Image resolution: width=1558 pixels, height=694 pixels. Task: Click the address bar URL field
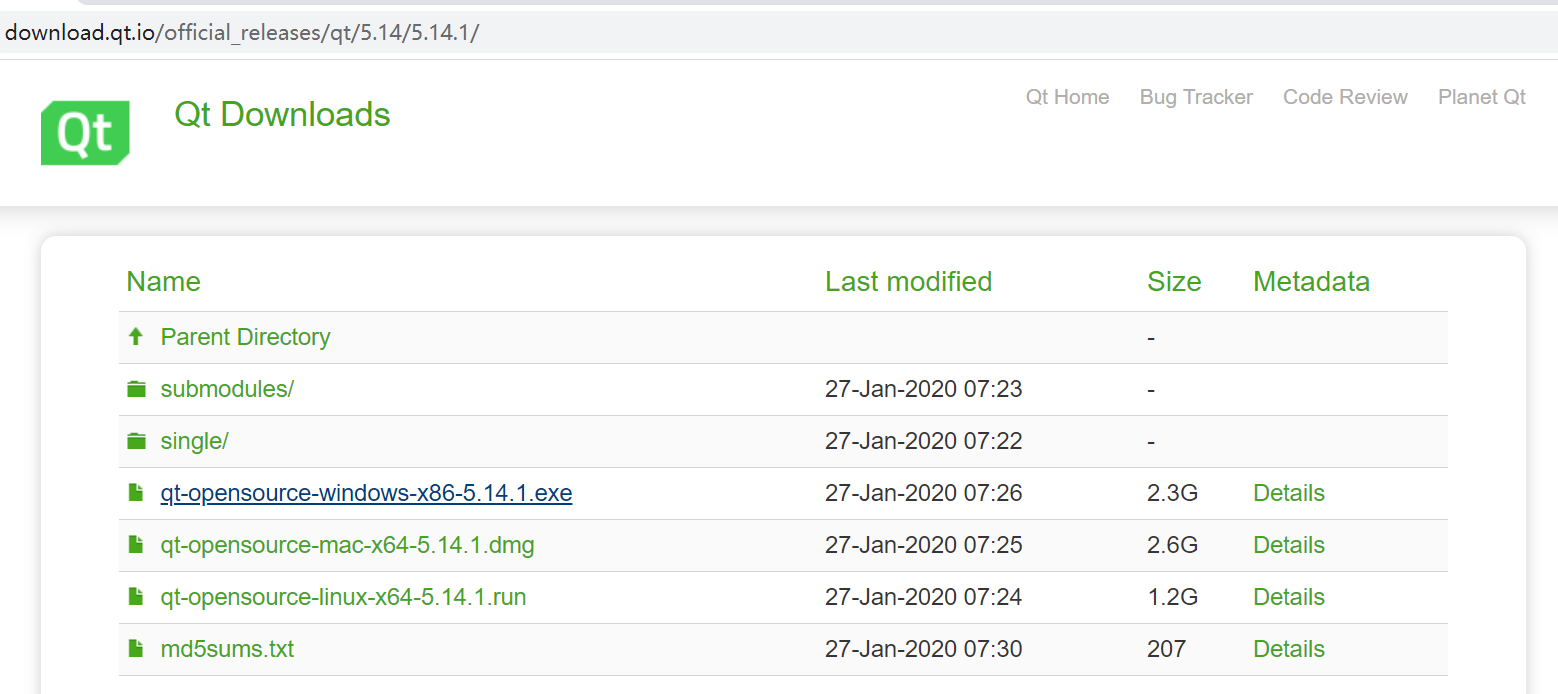coord(779,32)
